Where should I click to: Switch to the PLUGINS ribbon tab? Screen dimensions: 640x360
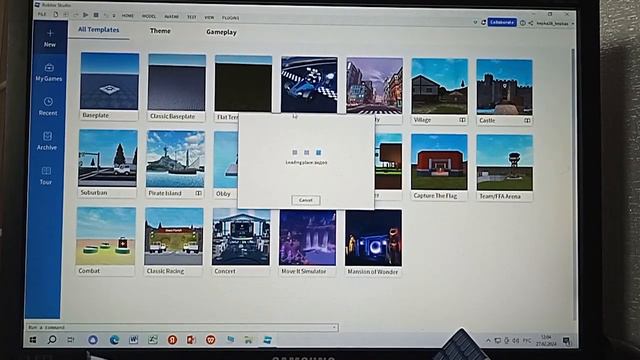(231, 18)
